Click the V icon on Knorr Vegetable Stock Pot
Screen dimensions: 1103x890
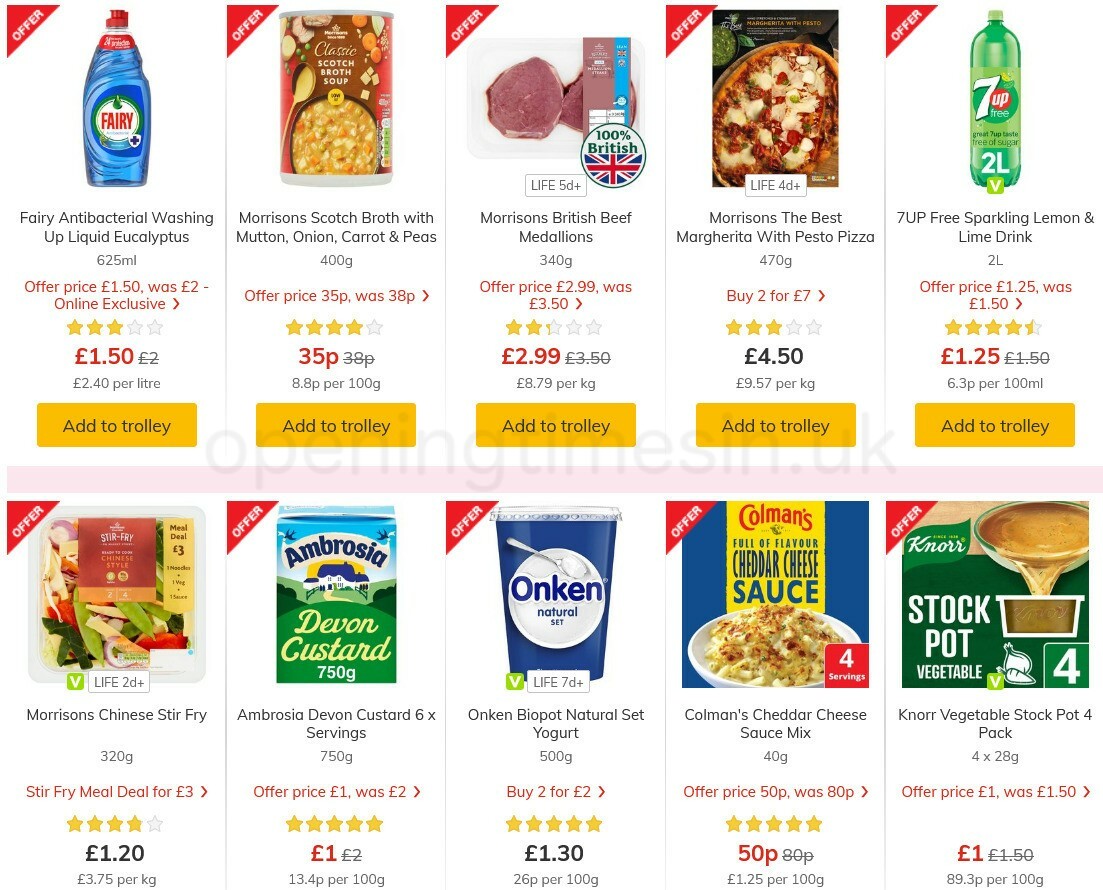click(x=994, y=681)
